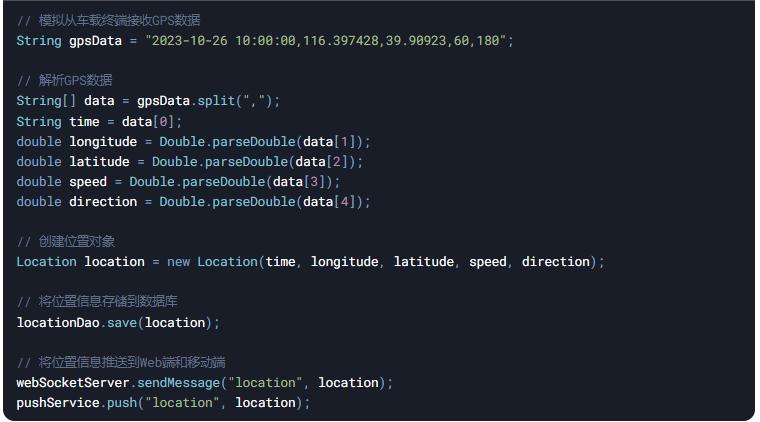760x422 pixels.
Task: Click the pushService object name
Action: click(x=58, y=402)
